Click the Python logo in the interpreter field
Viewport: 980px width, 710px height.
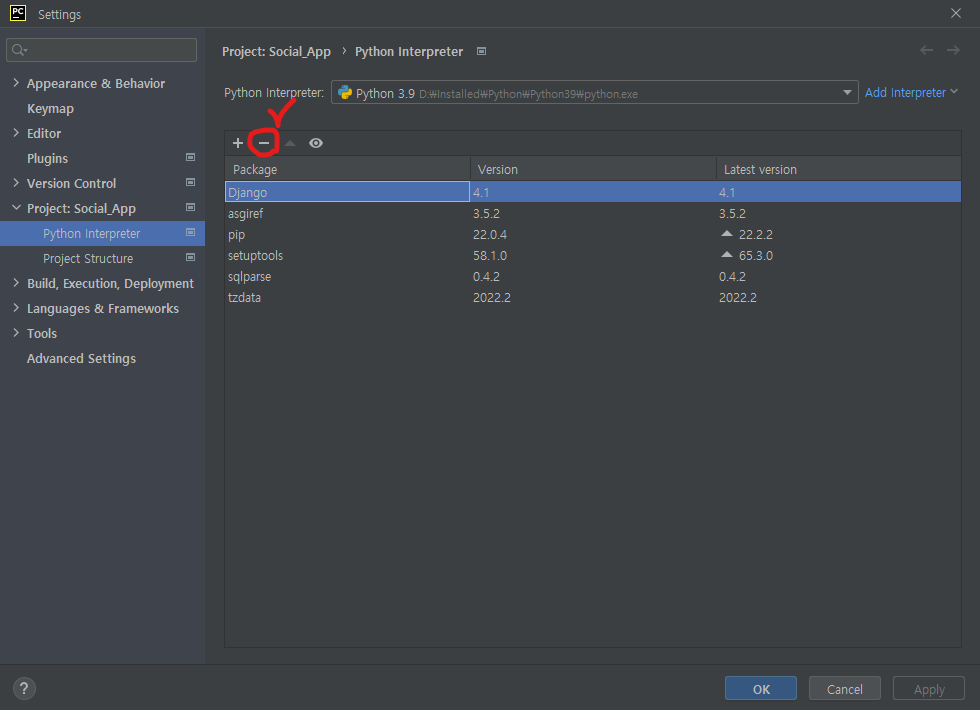(x=344, y=92)
